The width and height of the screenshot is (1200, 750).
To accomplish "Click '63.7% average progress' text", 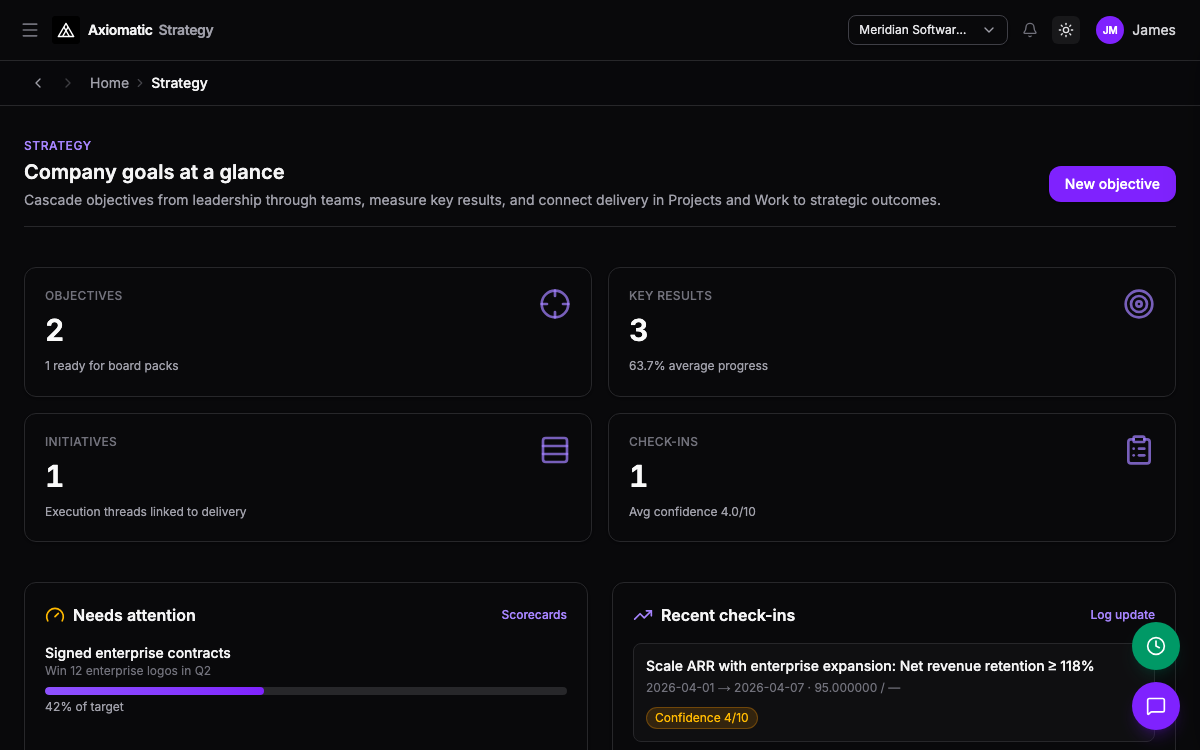I will pyautogui.click(x=698, y=366).
